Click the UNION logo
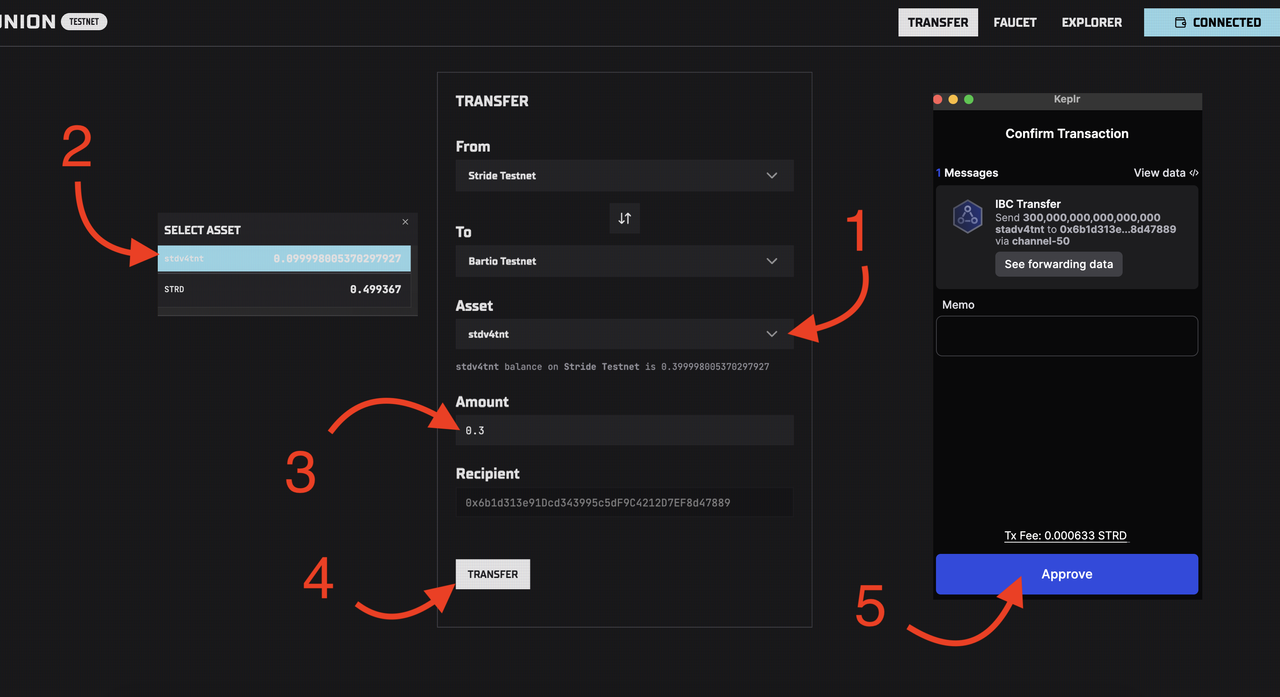Image resolution: width=1280 pixels, height=697 pixels. pos(27,21)
